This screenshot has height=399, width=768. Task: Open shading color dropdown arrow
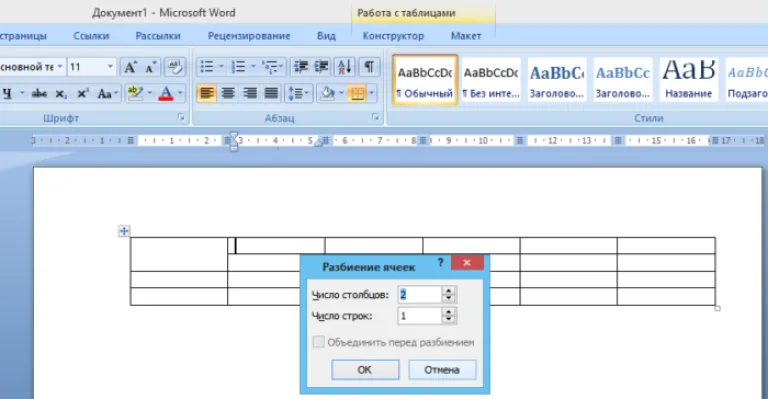click(x=341, y=93)
